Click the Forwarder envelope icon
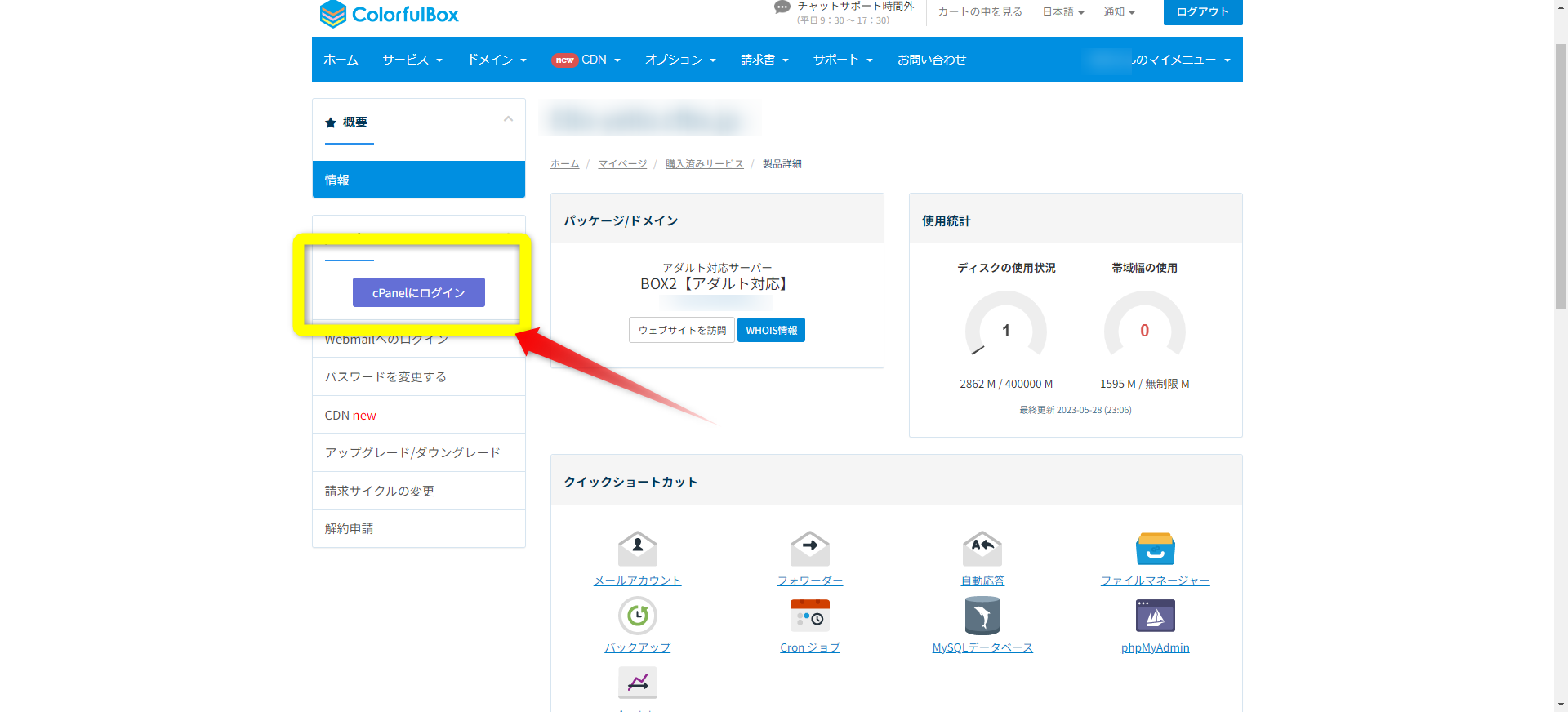This screenshot has height=712, width=1568. tap(809, 548)
